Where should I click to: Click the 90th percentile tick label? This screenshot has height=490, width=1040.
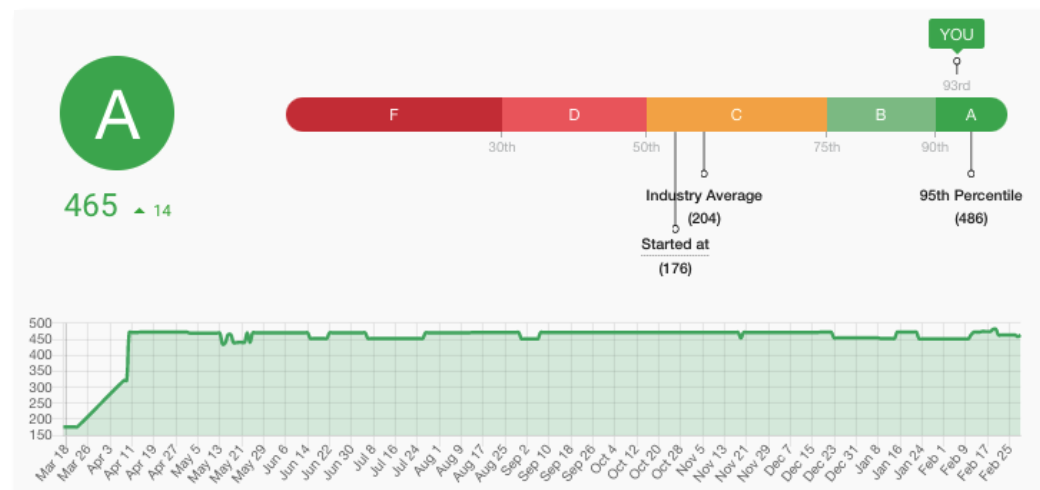click(x=935, y=147)
